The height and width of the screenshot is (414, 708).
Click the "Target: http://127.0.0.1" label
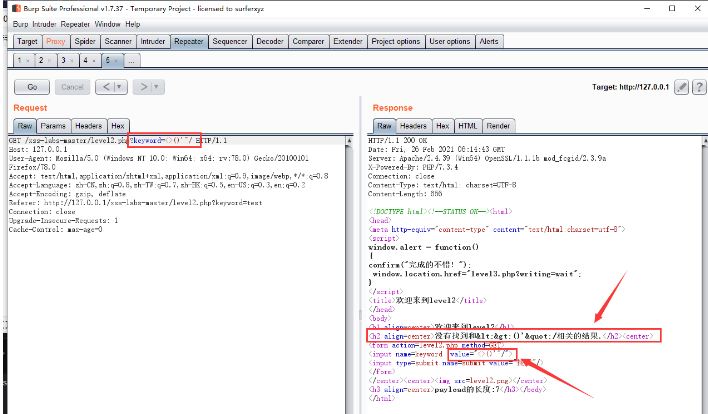coord(630,87)
